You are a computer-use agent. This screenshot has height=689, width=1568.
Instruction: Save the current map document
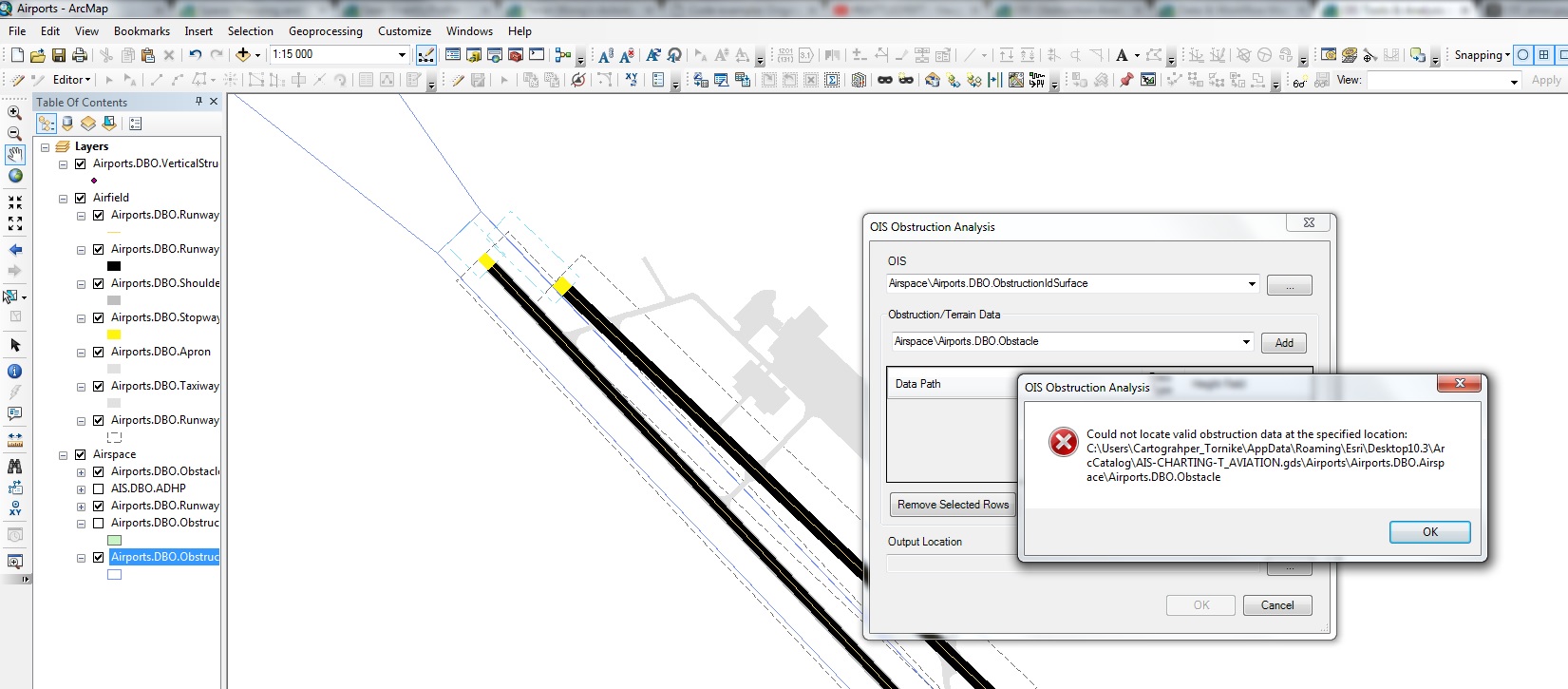(x=59, y=55)
